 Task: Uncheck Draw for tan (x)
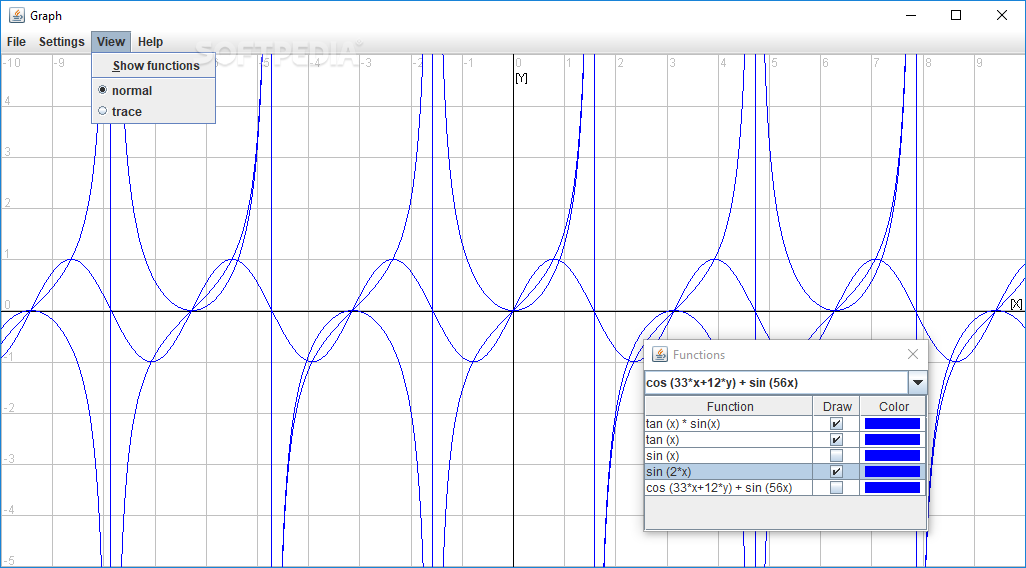[836, 440]
